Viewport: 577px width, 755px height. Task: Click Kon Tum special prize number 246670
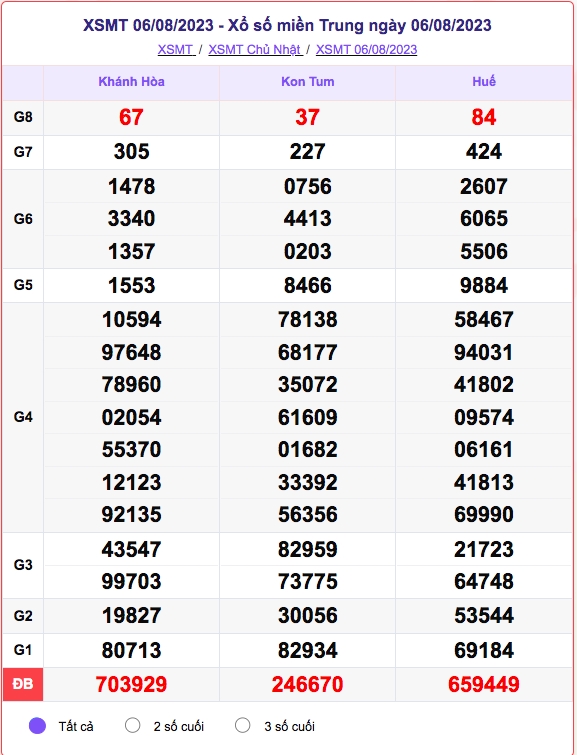[x=307, y=684]
